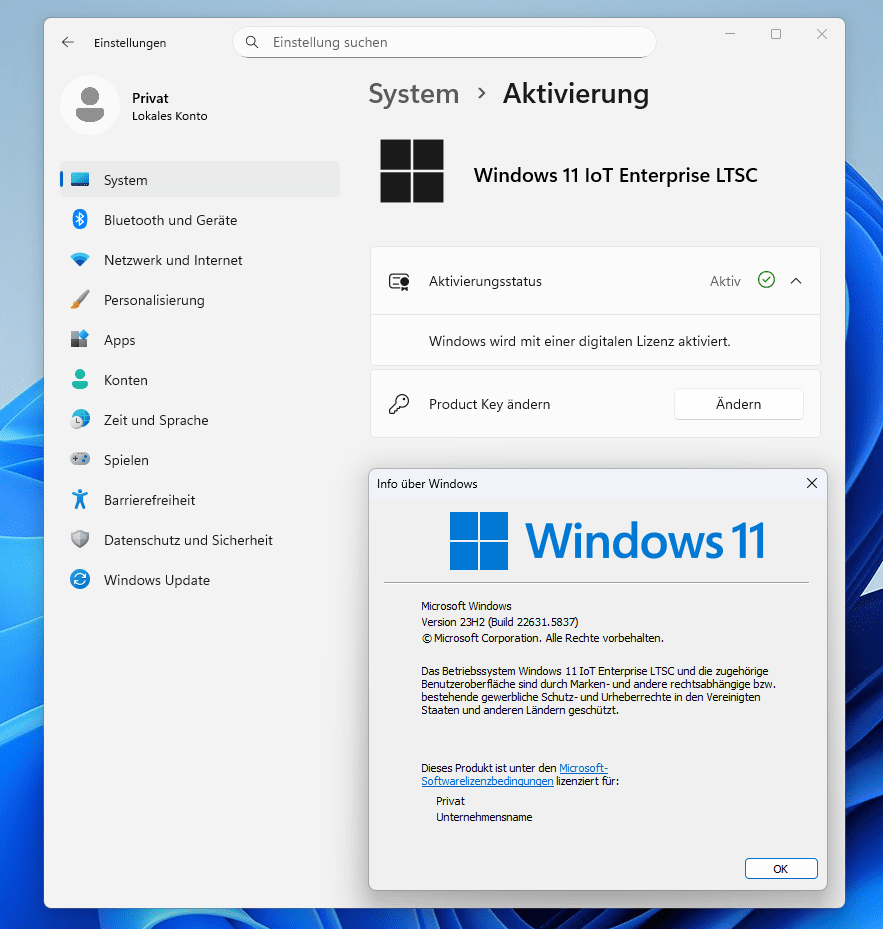Close the Einstellungen window
This screenshot has height=929, width=883.
pos(821,34)
